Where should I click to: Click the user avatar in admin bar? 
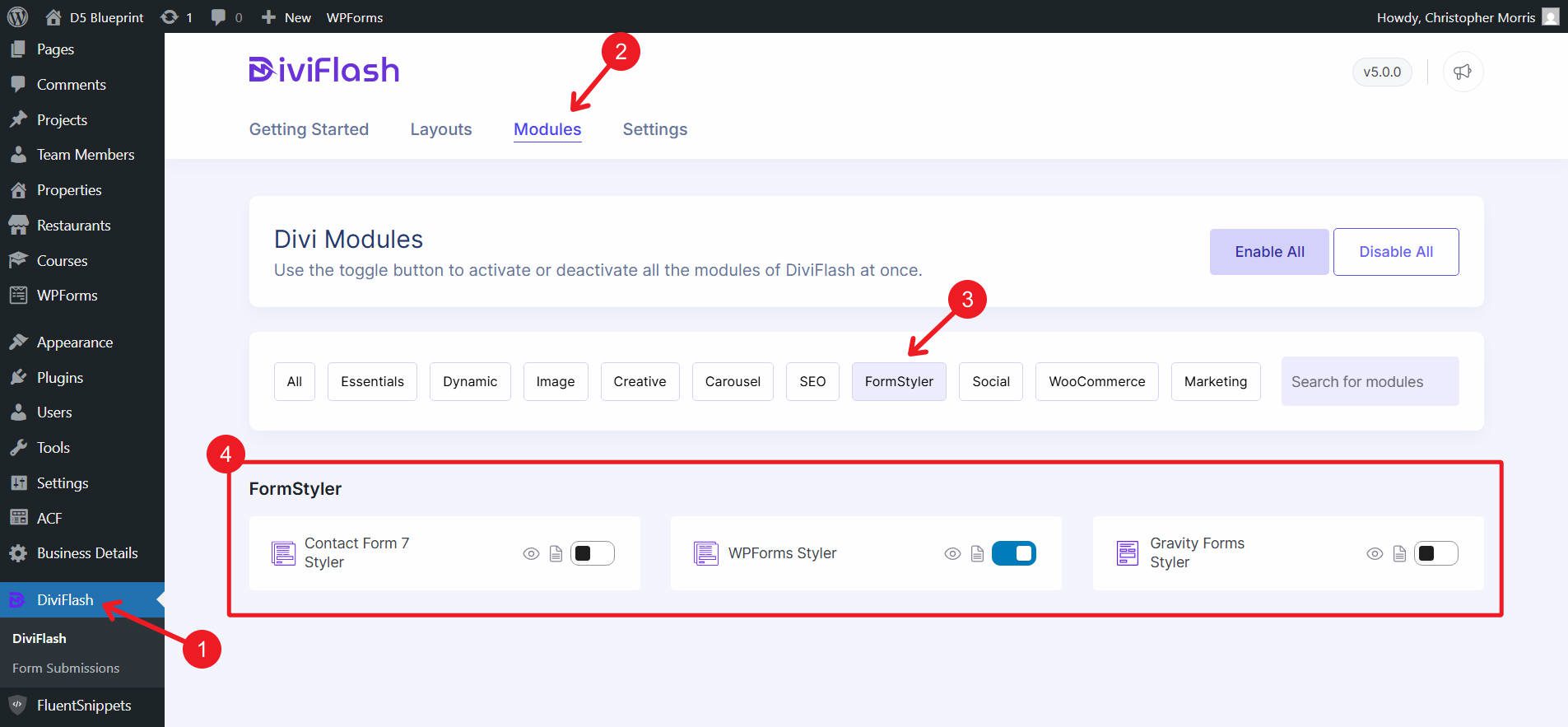click(x=1550, y=17)
